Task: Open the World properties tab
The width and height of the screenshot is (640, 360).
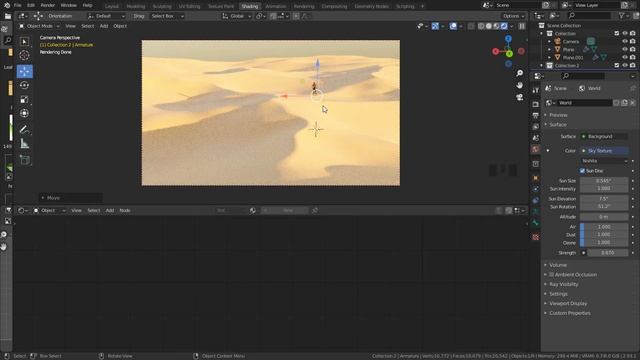Action: click(x=536, y=149)
